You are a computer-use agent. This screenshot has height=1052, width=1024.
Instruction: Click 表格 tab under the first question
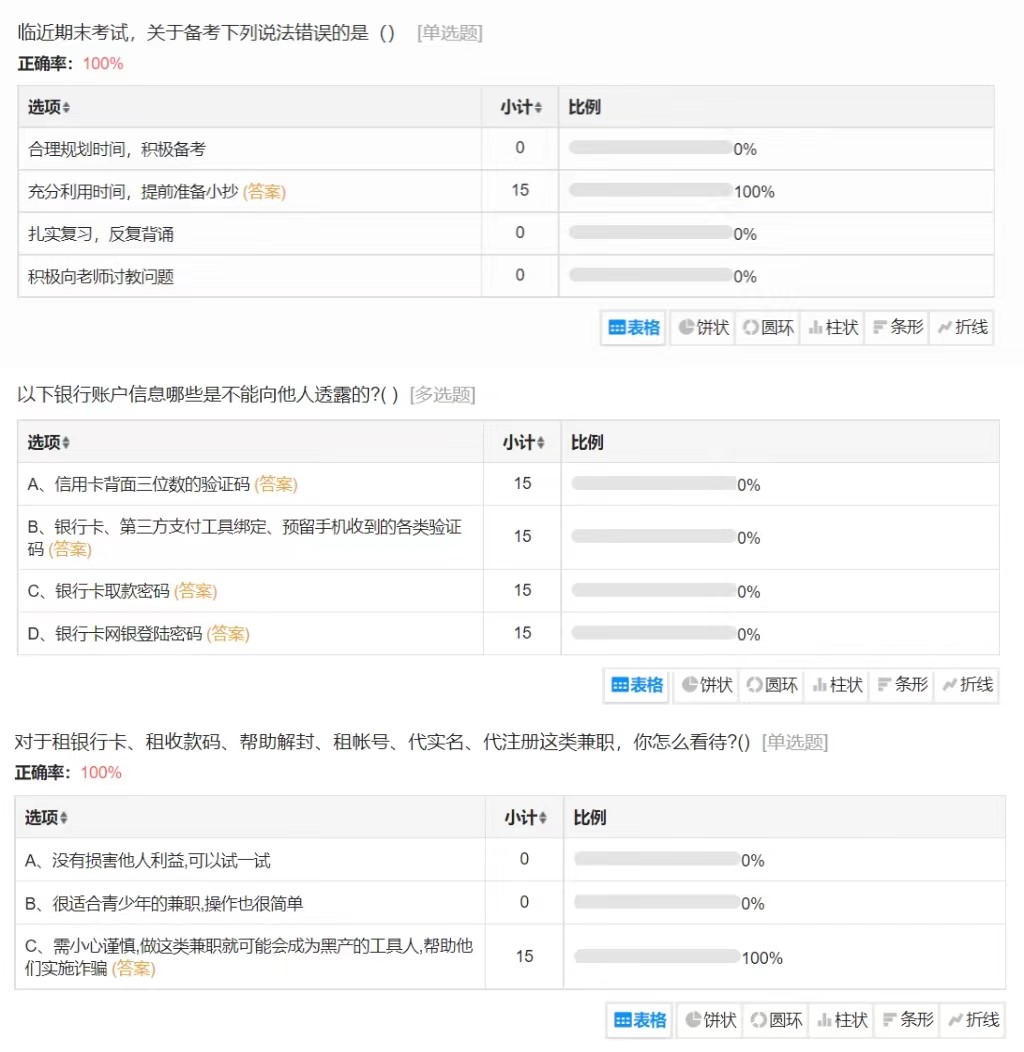pos(634,327)
